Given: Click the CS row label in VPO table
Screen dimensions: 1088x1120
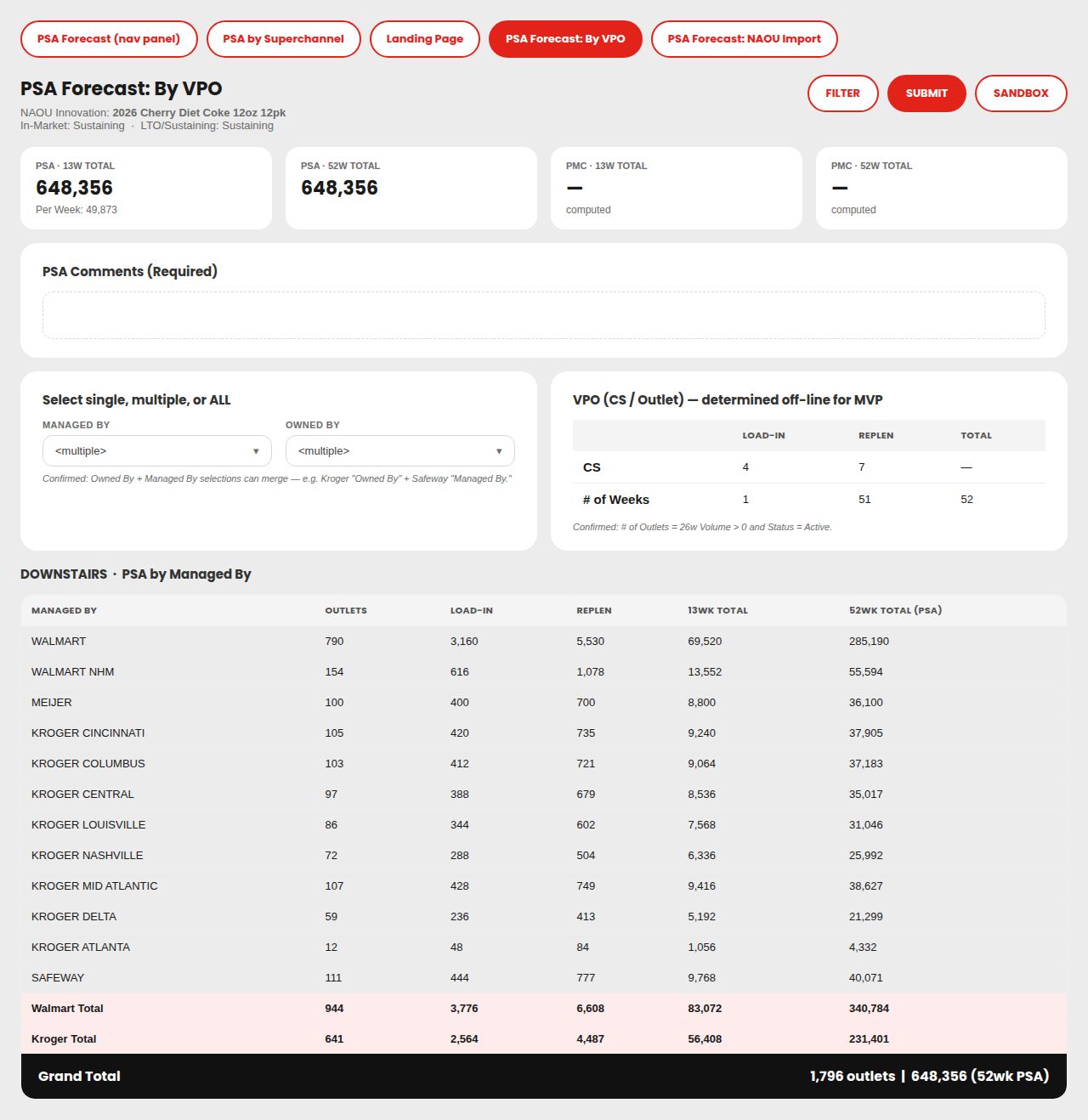Looking at the screenshot, I should 592,467.
